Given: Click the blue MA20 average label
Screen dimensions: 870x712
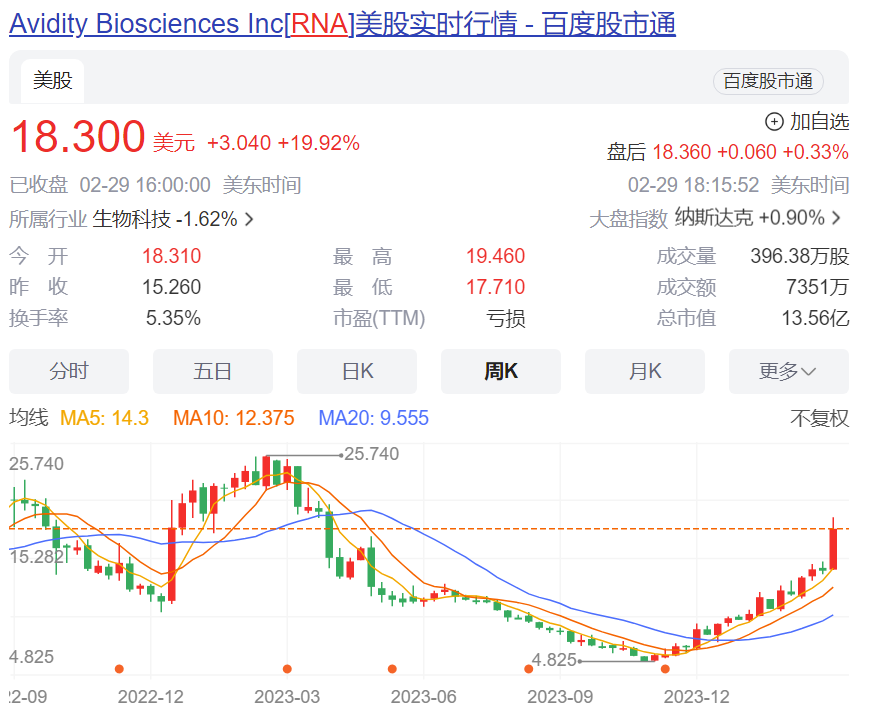Looking at the screenshot, I should click(x=373, y=418).
